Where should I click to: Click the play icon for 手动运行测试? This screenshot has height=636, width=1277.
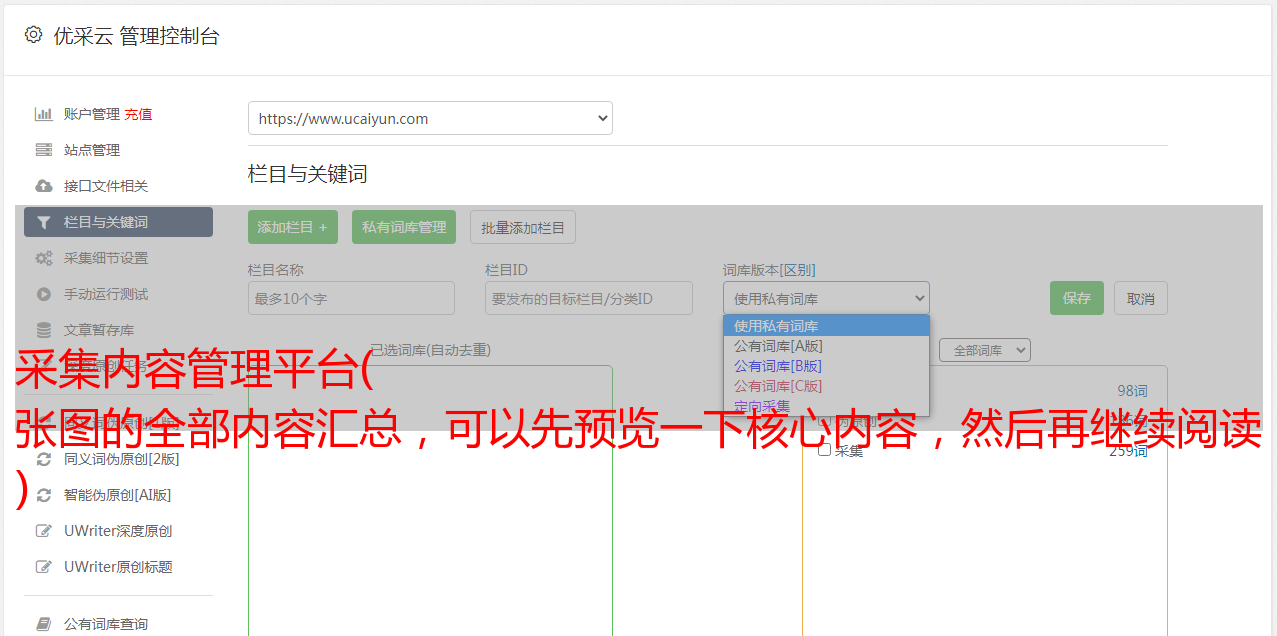(44, 294)
